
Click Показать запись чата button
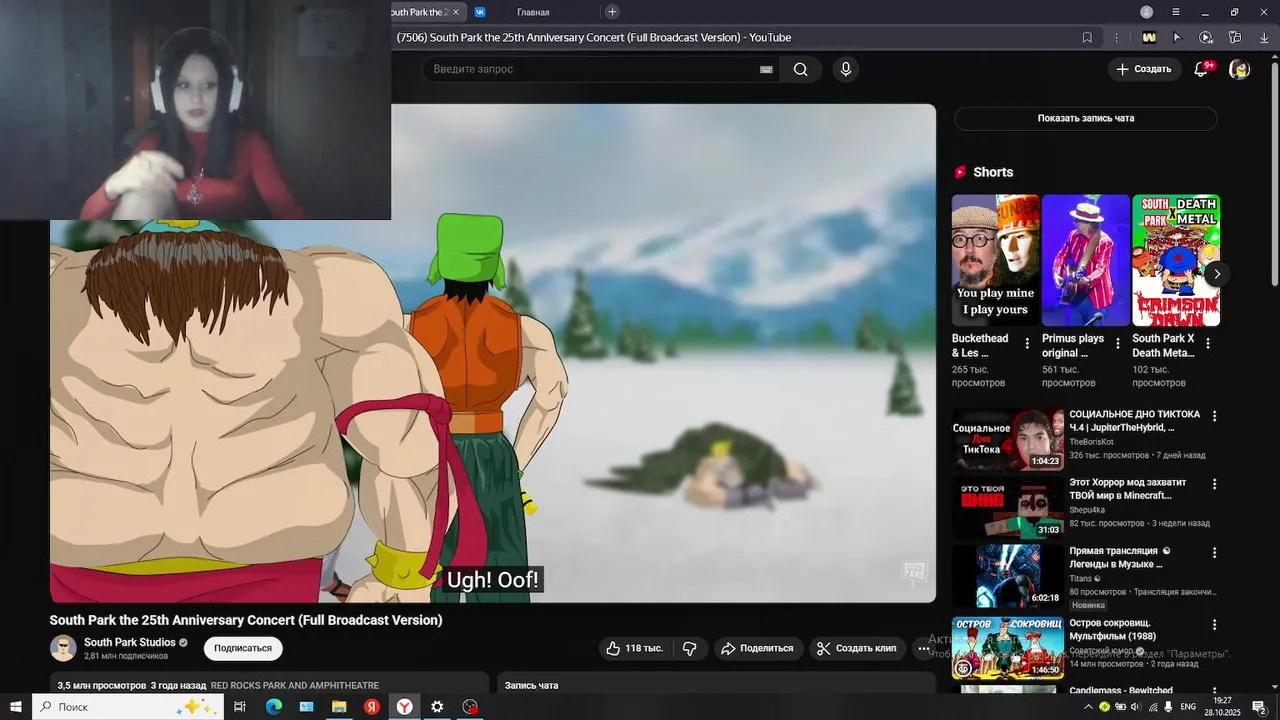click(1086, 118)
